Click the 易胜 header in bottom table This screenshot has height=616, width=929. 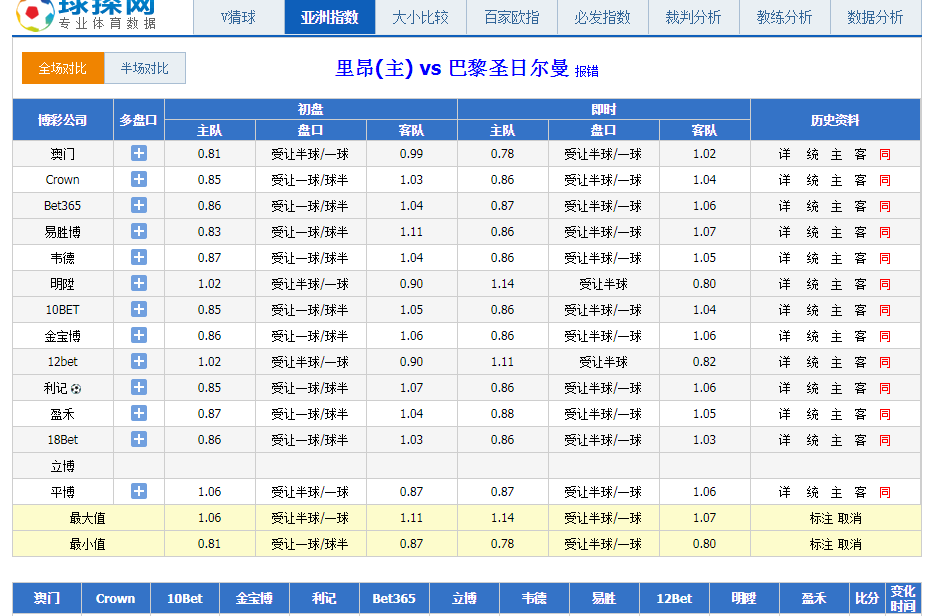point(604,598)
